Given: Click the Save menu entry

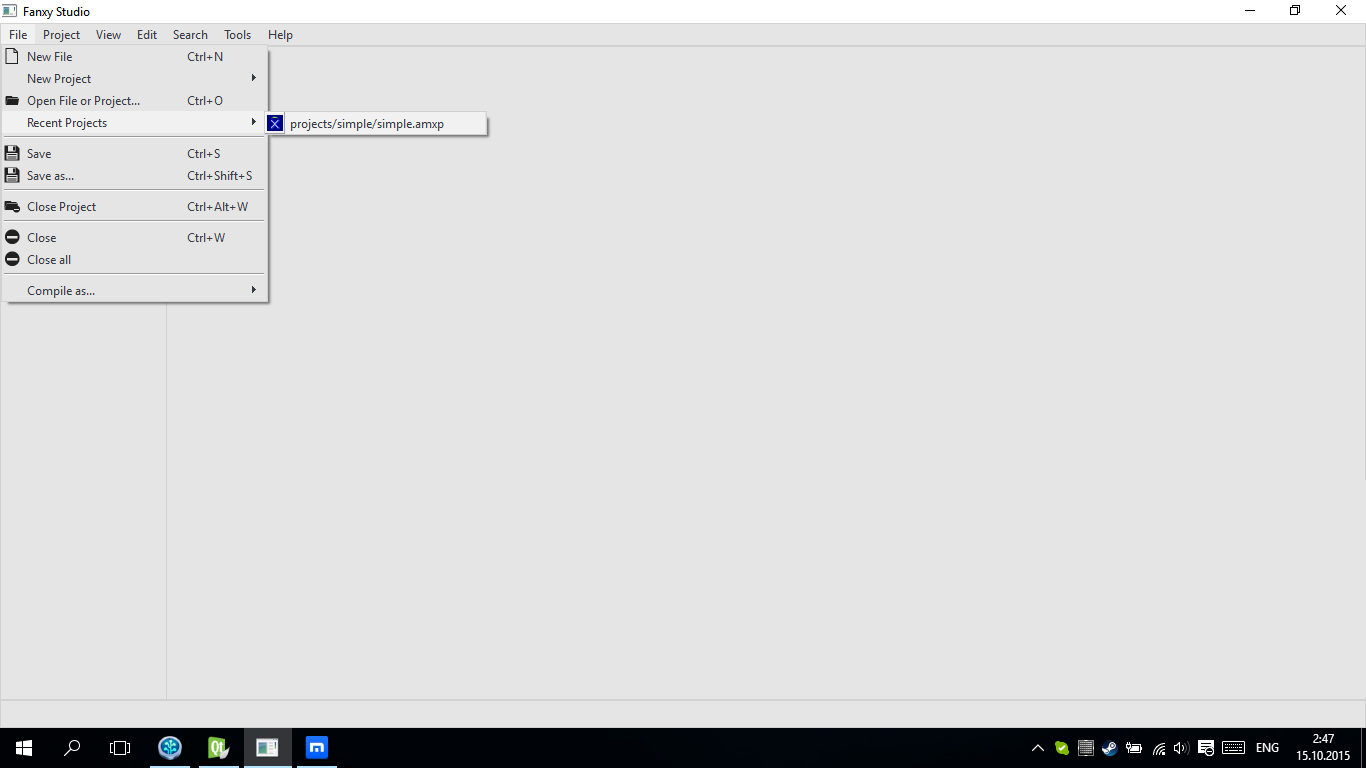Looking at the screenshot, I should (x=134, y=154).
